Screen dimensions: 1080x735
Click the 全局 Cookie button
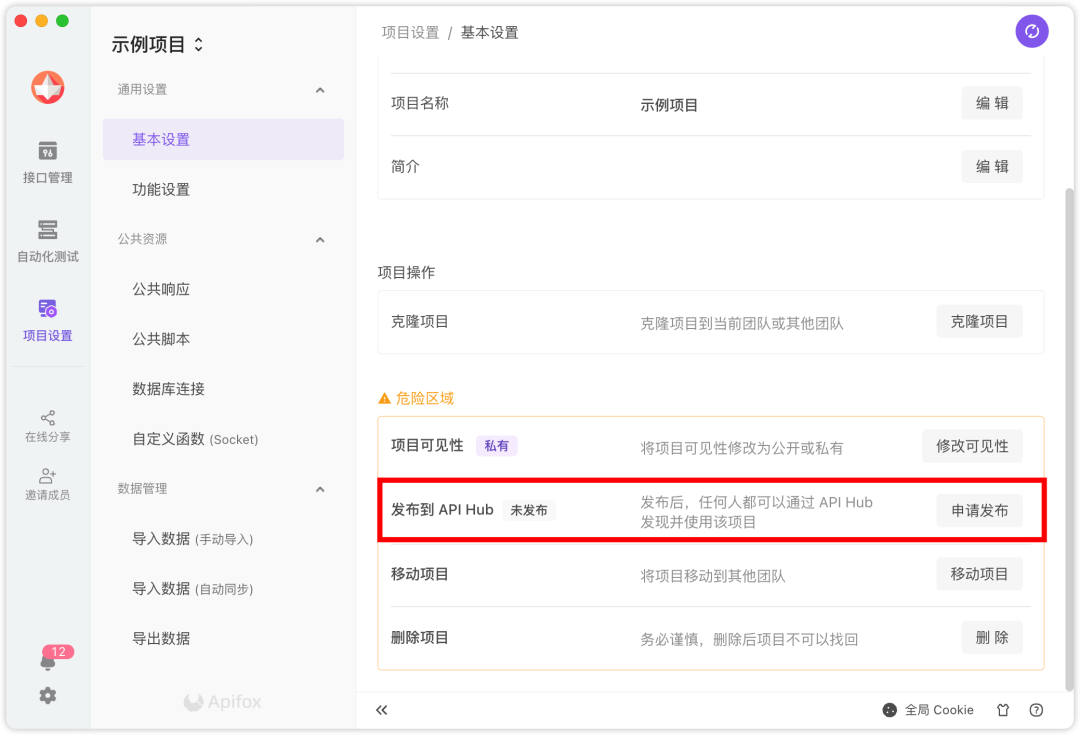[x=928, y=710]
